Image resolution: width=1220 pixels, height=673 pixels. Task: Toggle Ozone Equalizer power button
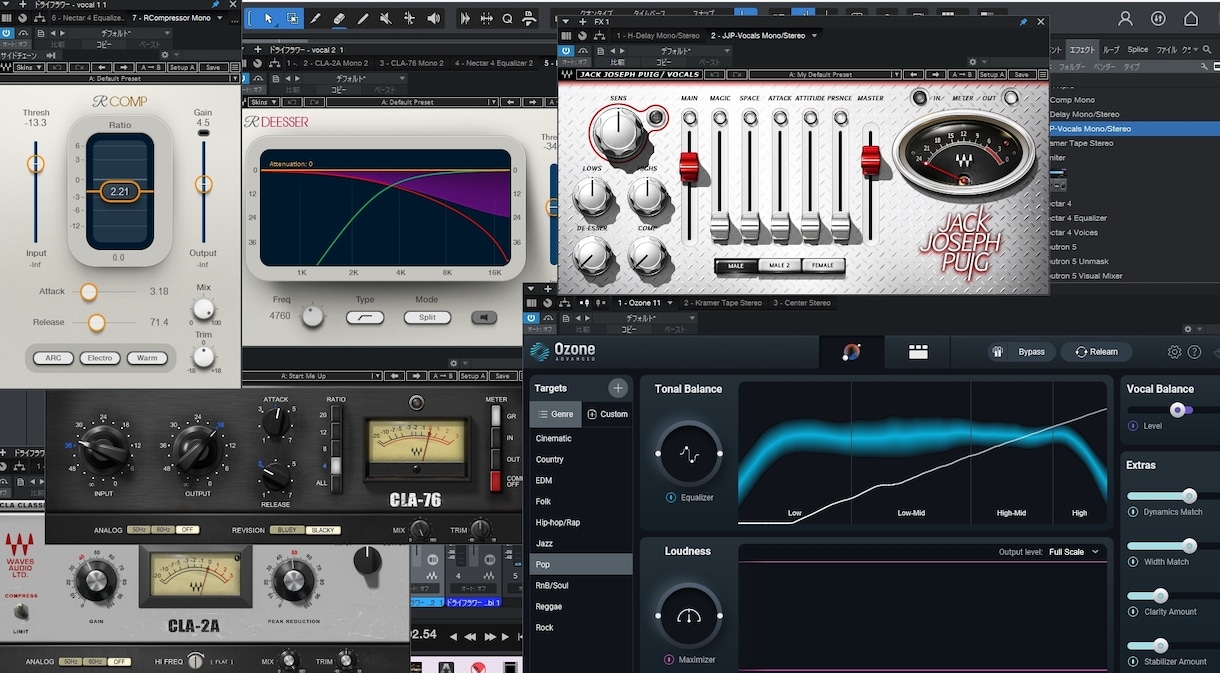[670, 497]
